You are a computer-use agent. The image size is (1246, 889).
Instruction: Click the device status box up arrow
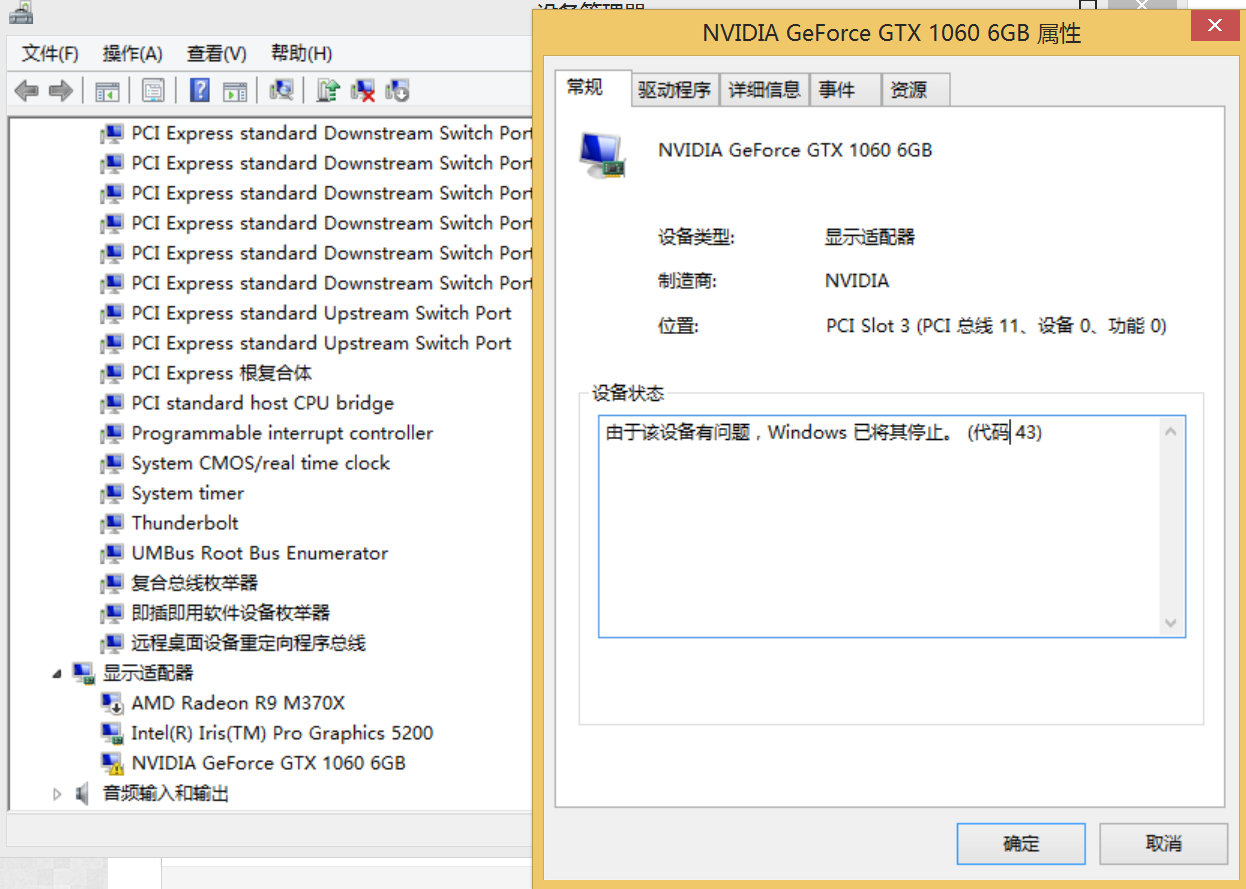pyautogui.click(x=1171, y=431)
